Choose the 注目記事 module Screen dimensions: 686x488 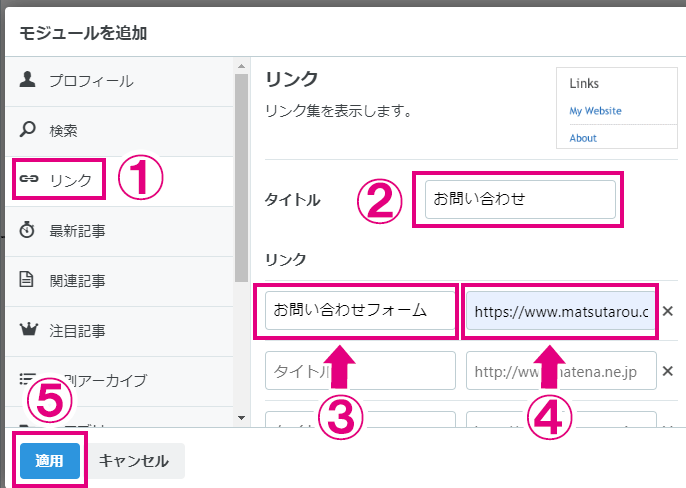point(119,331)
